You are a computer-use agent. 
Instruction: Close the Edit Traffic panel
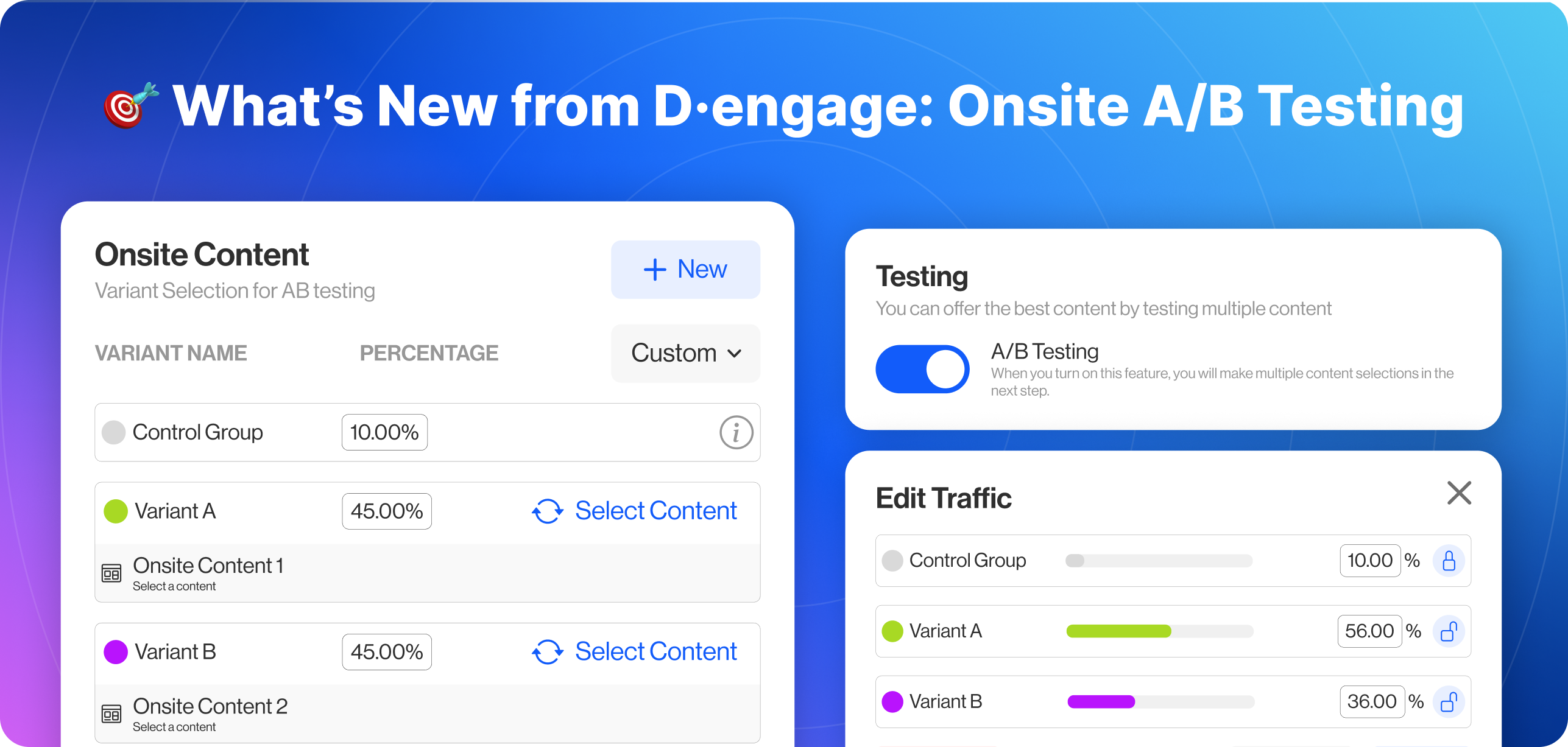(x=1459, y=493)
